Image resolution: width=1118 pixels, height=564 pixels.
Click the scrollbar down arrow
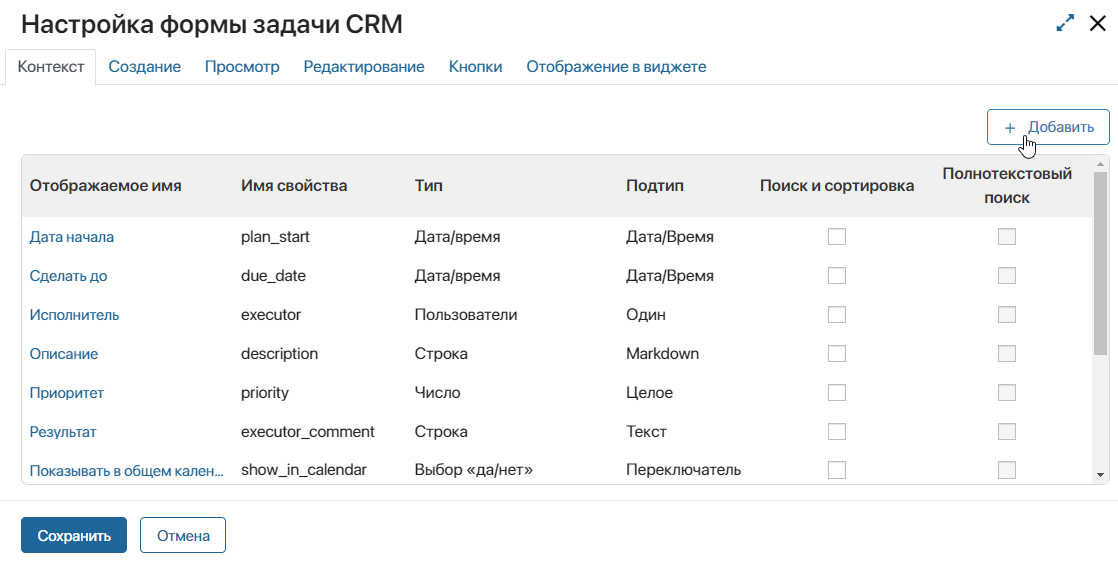1100,475
